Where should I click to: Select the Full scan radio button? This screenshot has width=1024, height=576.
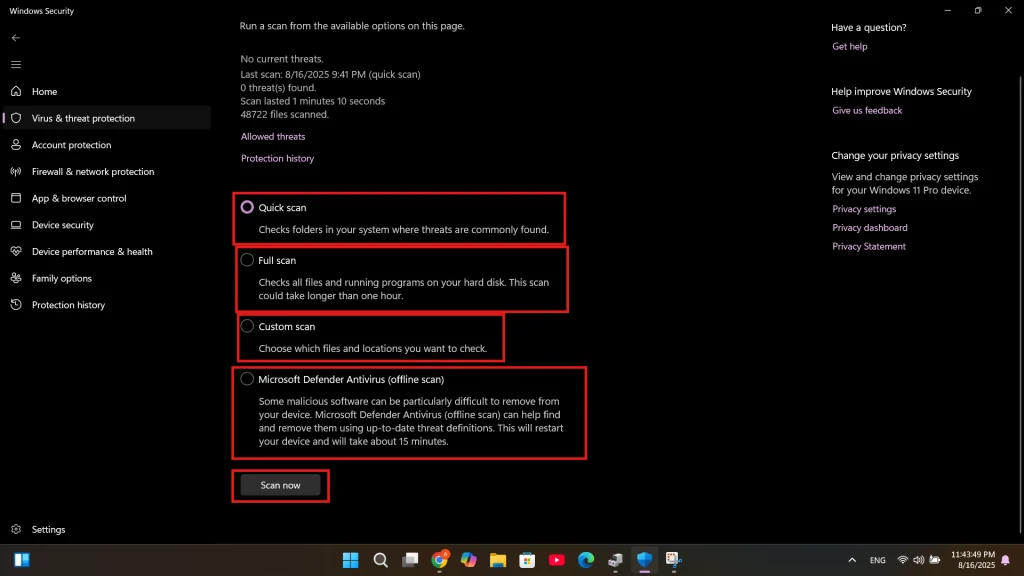pyautogui.click(x=247, y=260)
